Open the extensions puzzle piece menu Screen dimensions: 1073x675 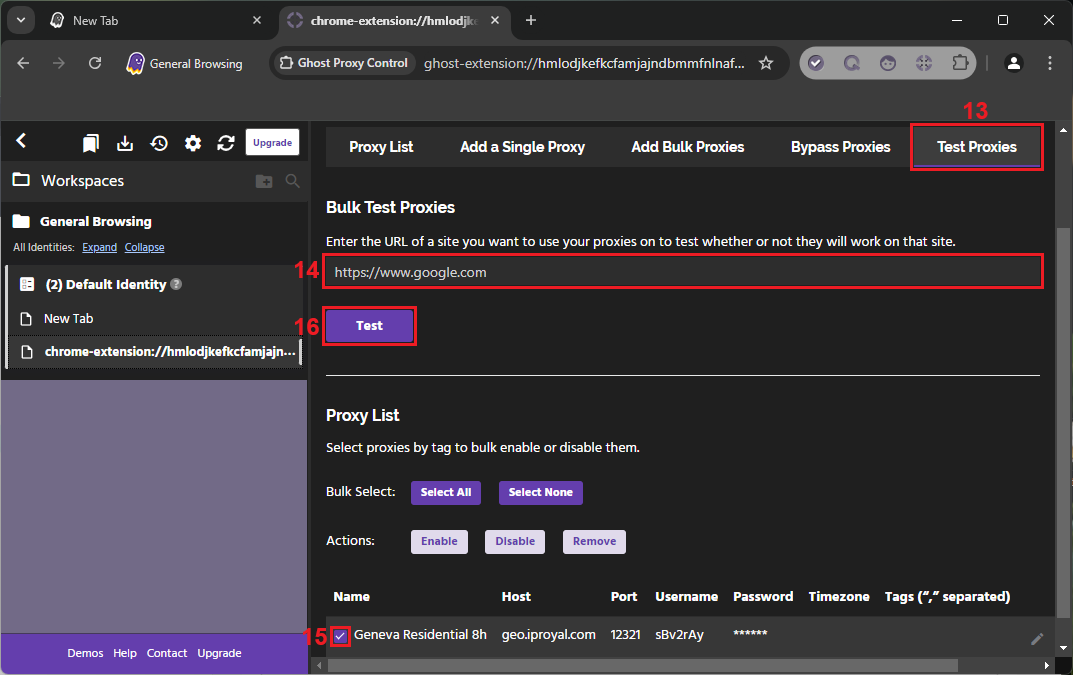pyautogui.click(x=960, y=63)
